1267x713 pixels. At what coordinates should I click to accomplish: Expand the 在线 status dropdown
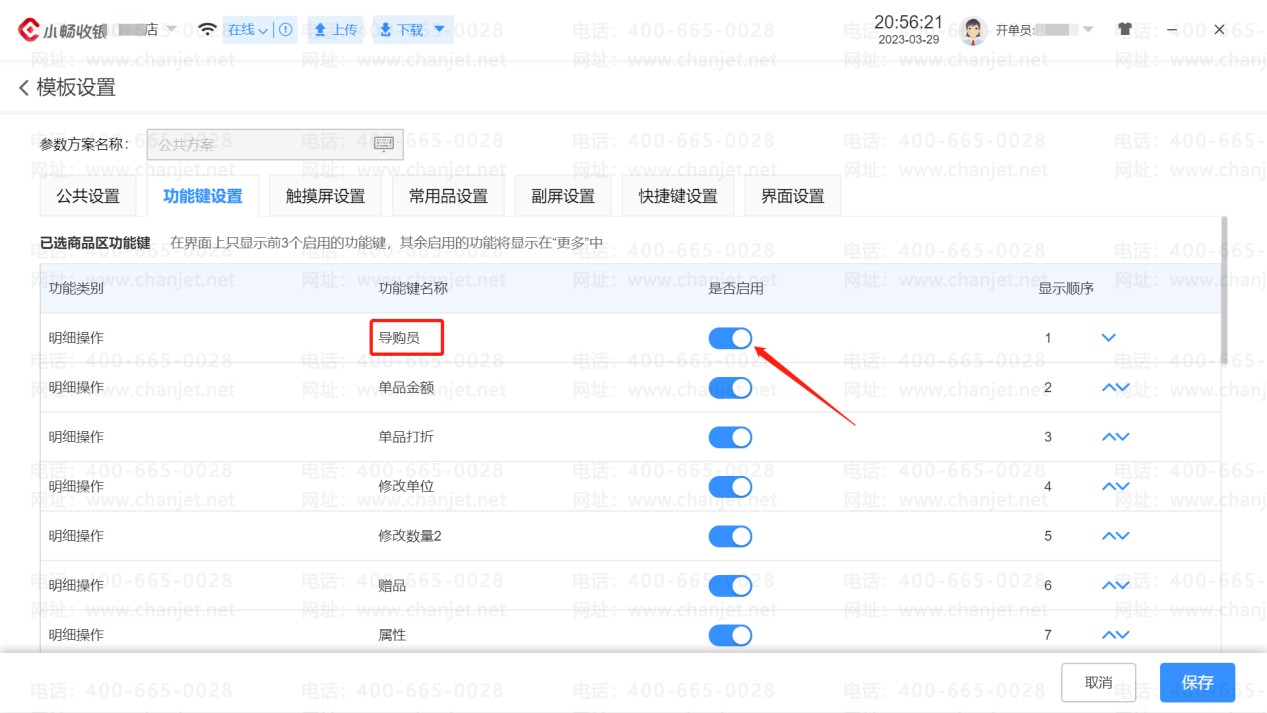(263, 30)
